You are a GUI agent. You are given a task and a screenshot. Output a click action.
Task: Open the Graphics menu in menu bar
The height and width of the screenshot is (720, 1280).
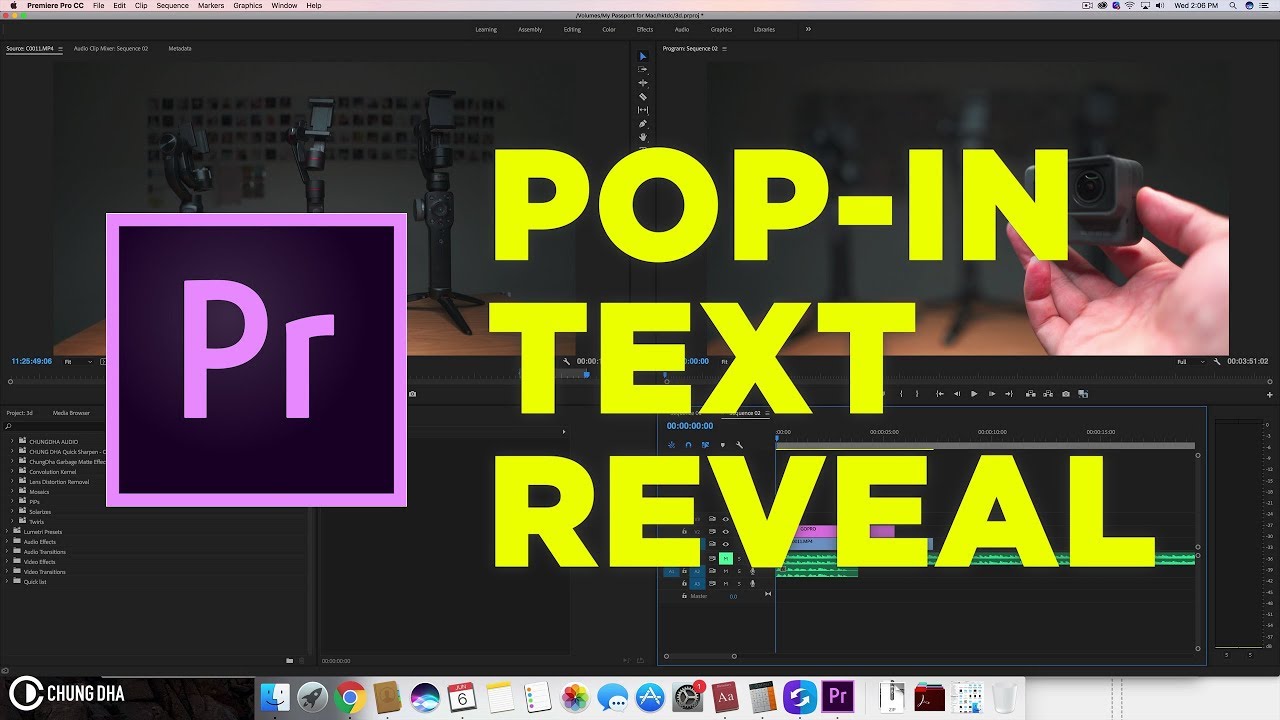coord(248,5)
